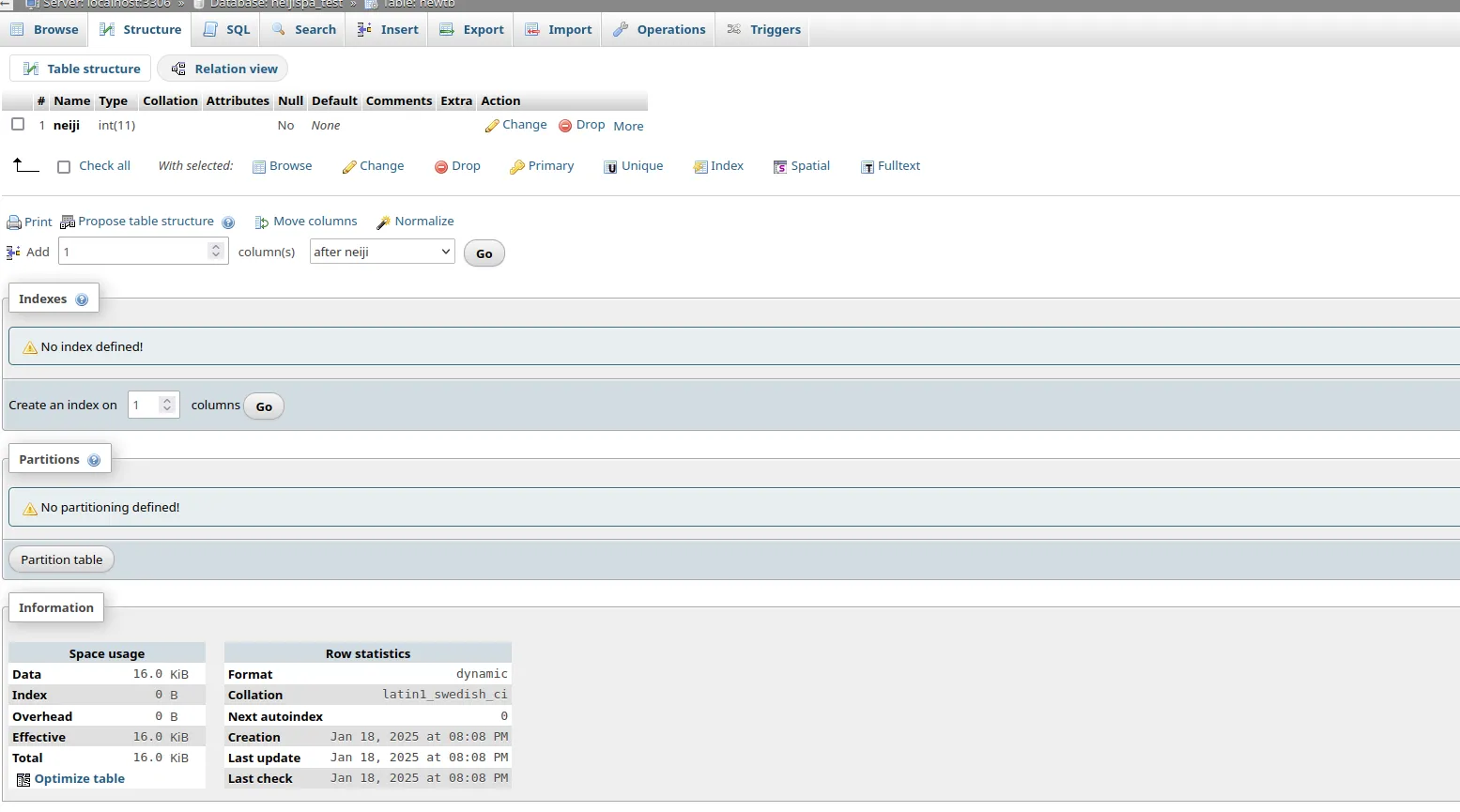Viewport: 1460px width, 812px height.
Task: Click the Optimize table icon
Action: pyautogui.click(x=23, y=780)
